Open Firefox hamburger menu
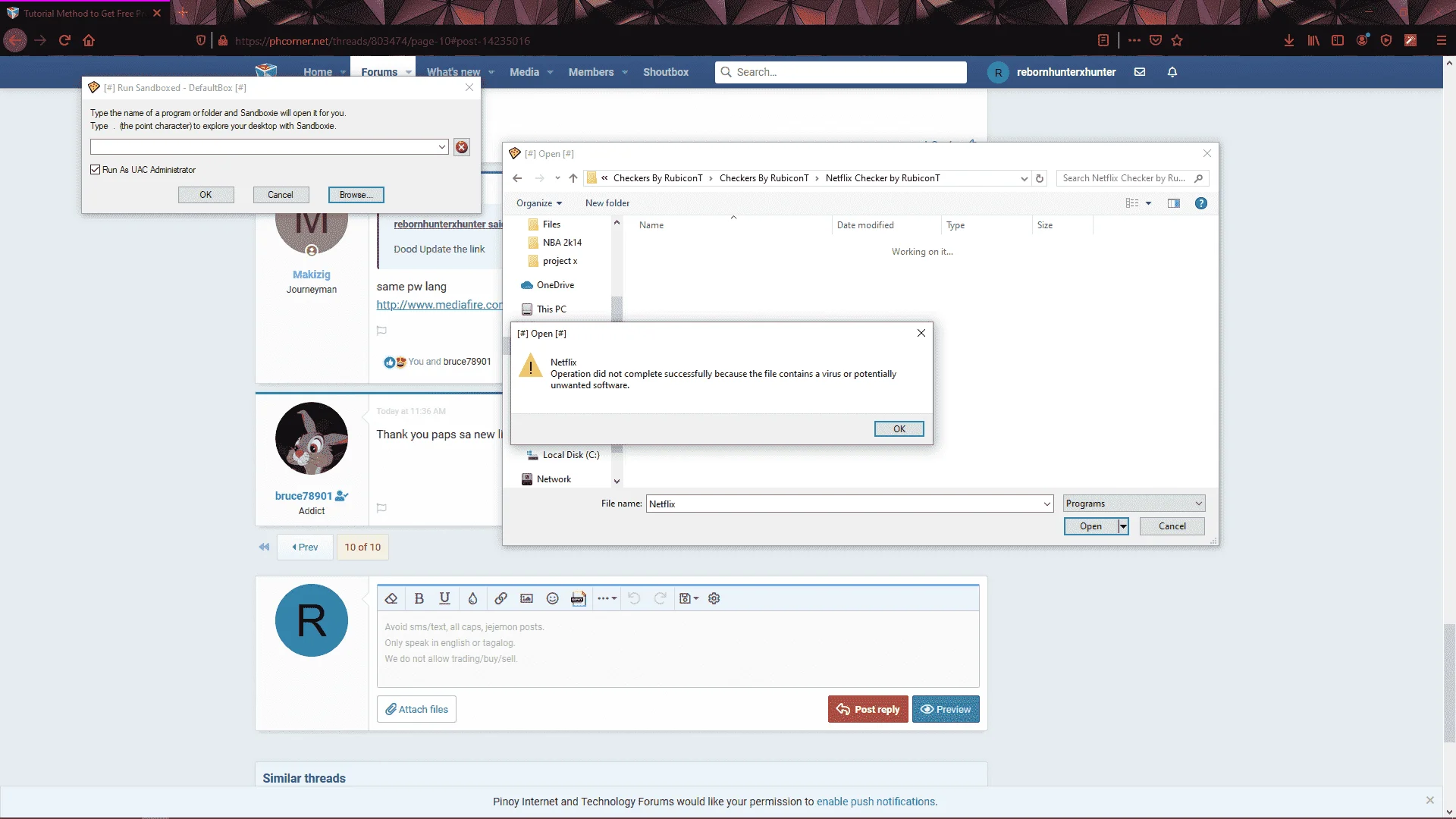Viewport: 1456px width, 819px height. pyautogui.click(x=1442, y=40)
